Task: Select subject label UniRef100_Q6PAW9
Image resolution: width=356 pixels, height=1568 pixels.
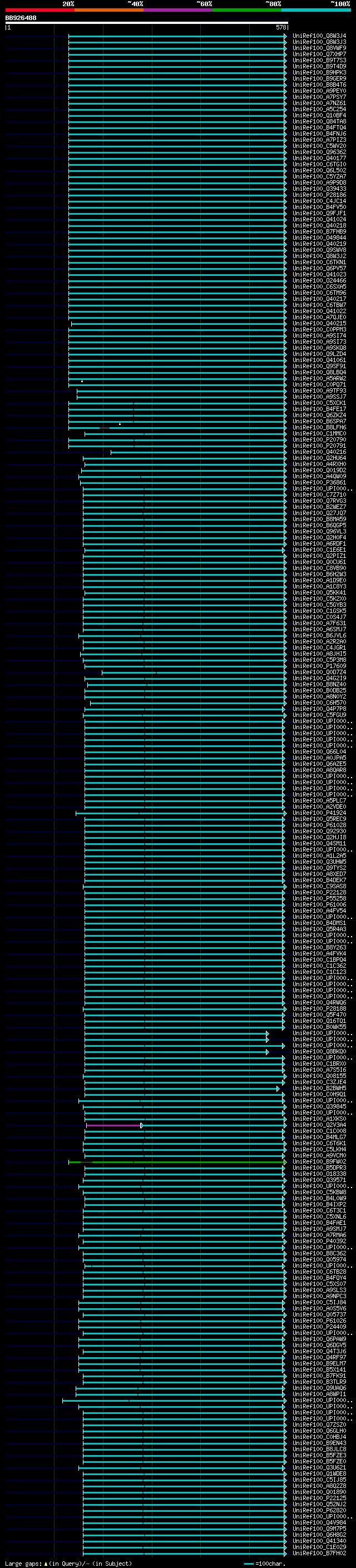Action: [319, 1339]
